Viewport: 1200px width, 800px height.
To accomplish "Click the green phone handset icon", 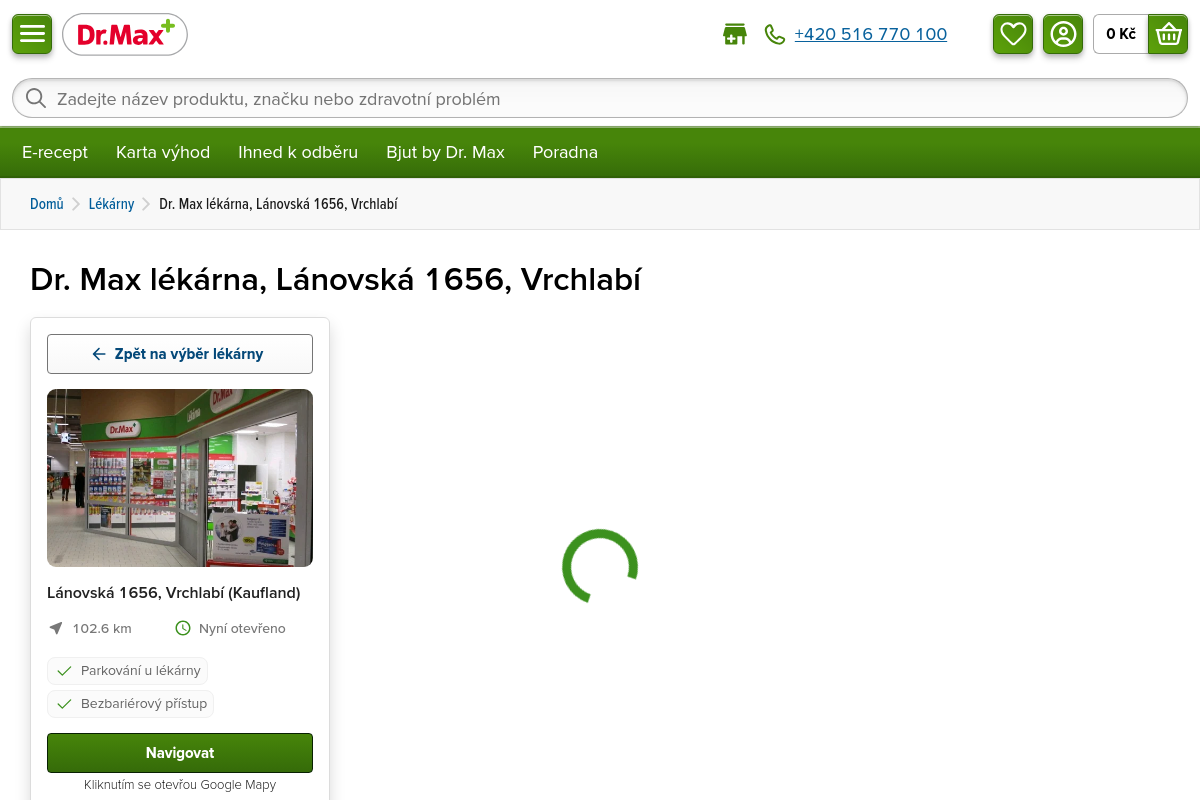I will tap(775, 34).
